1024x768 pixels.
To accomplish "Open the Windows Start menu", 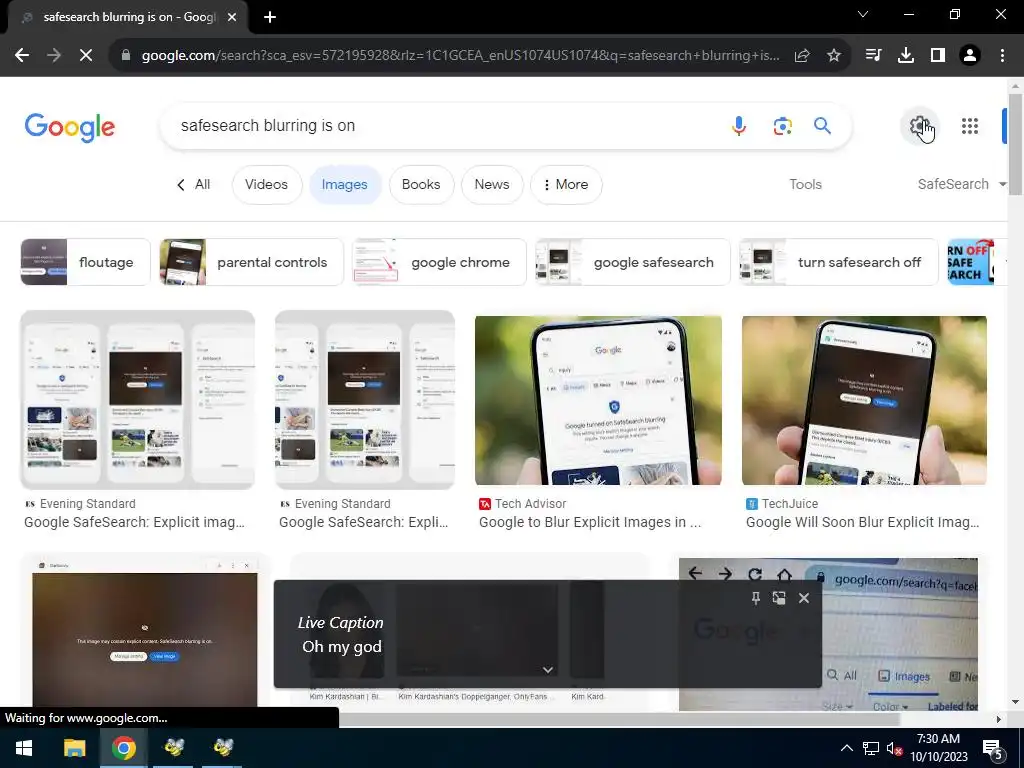I will coord(24,748).
